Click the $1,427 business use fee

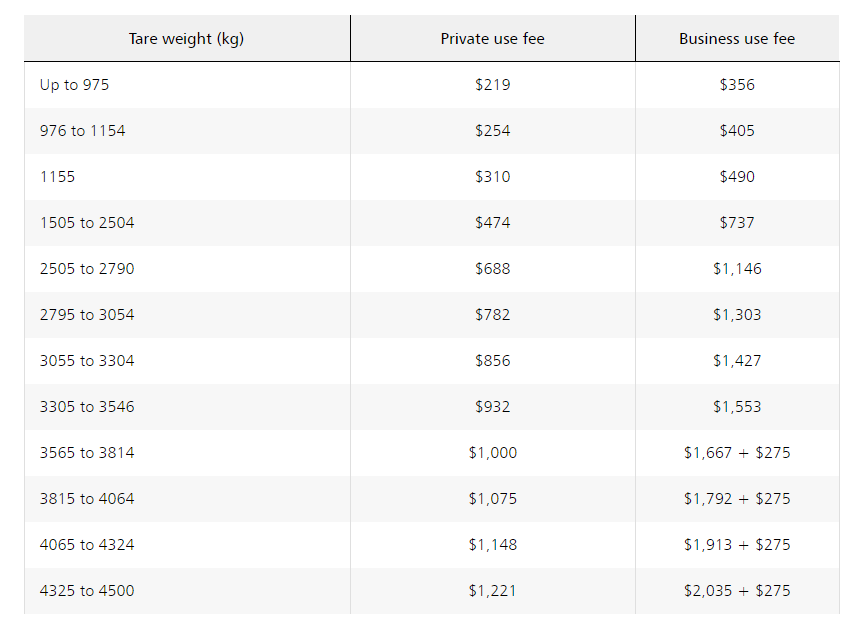pos(737,361)
